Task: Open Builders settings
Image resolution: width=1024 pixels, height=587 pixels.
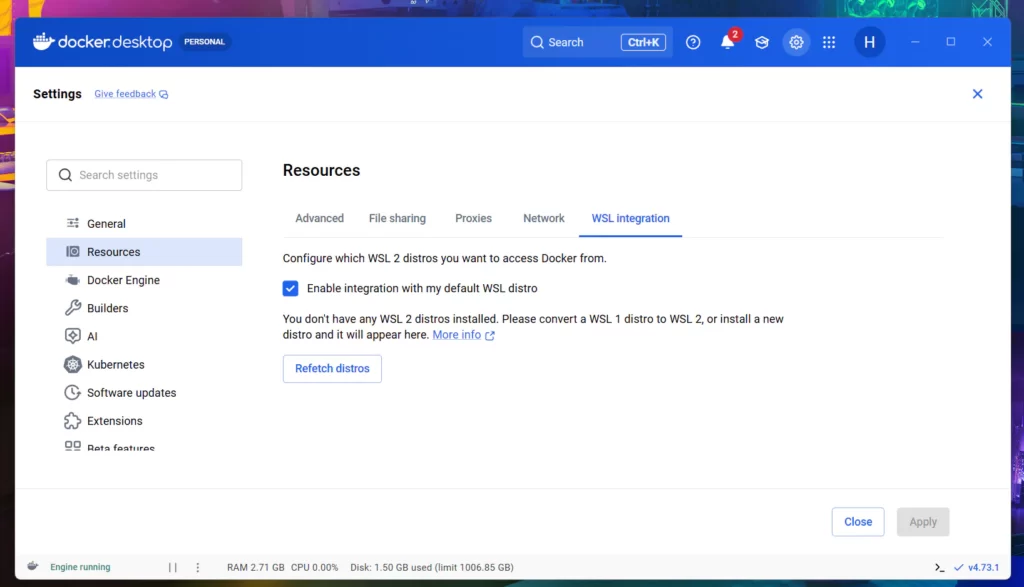Action: pos(144,308)
